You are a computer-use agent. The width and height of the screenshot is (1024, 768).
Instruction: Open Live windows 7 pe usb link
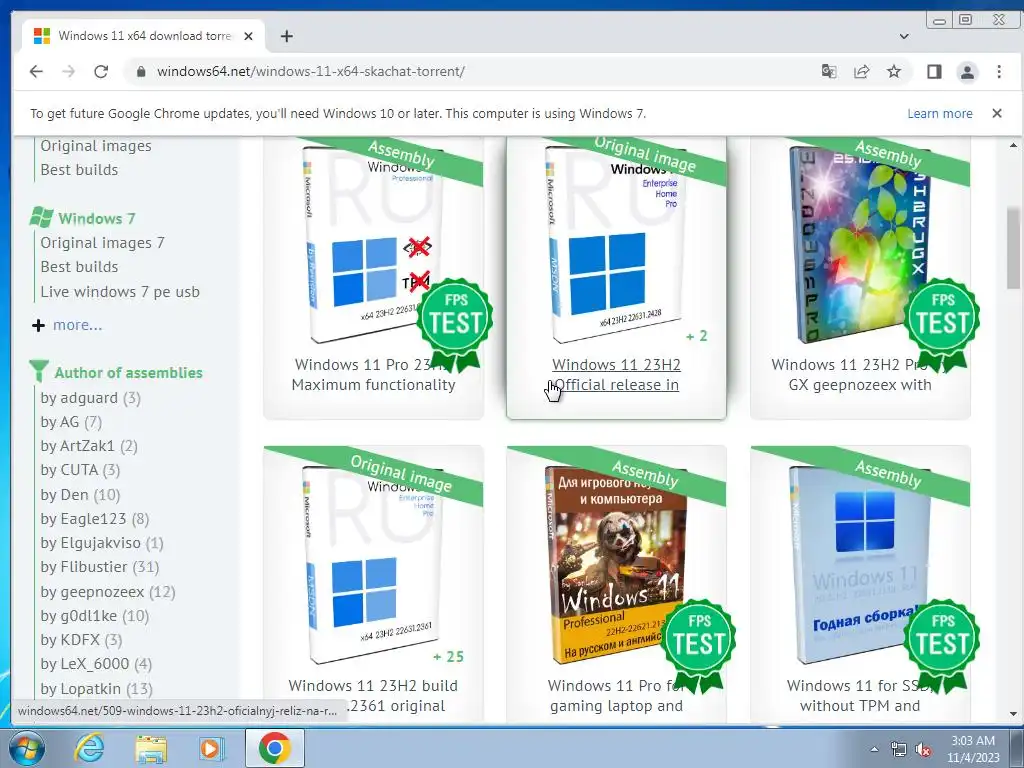(x=120, y=292)
